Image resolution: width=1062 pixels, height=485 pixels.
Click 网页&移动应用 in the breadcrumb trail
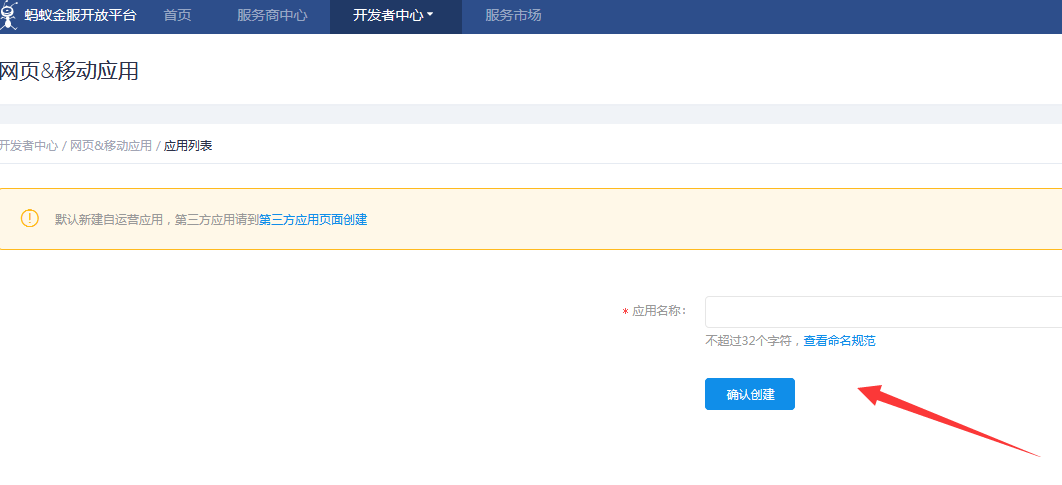(x=111, y=146)
